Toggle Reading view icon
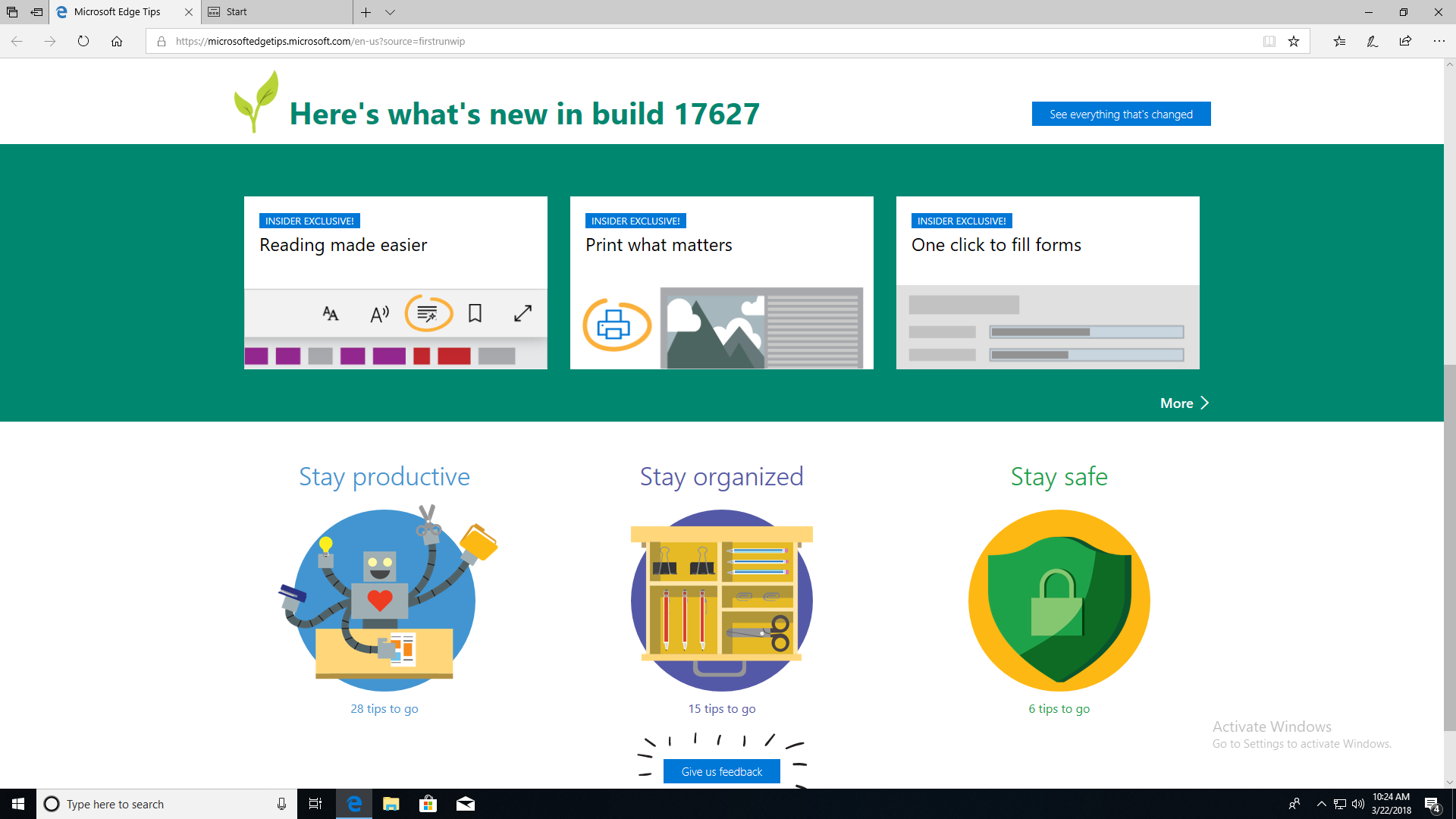The image size is (1456, 819). pos(1269,41)
